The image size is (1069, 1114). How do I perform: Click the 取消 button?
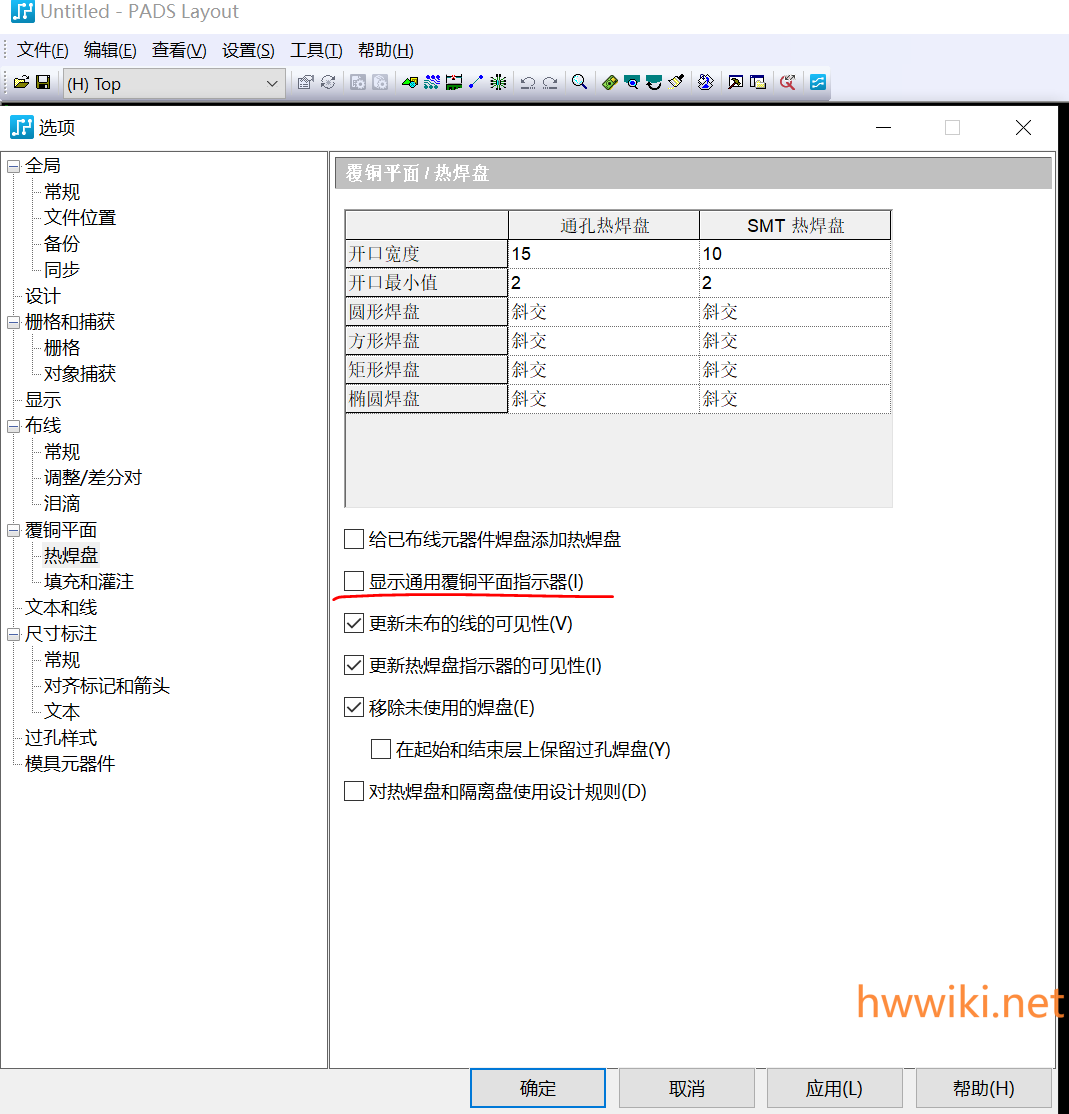coord(687,1088)
